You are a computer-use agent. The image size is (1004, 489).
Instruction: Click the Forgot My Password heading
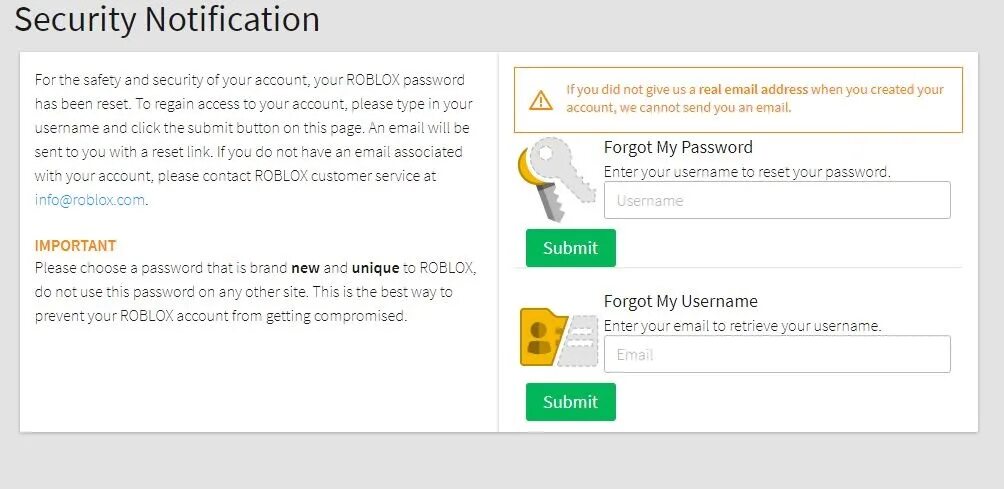[678, 147]
